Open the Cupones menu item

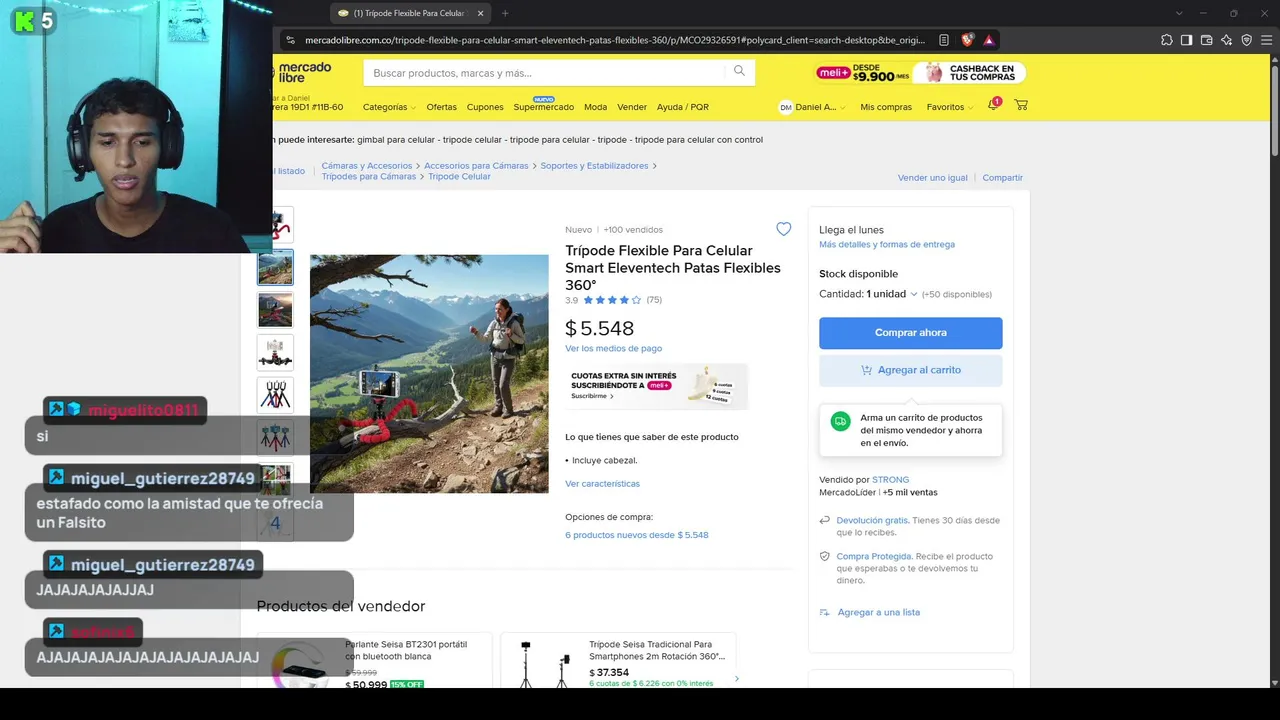(x=485, y=107)
